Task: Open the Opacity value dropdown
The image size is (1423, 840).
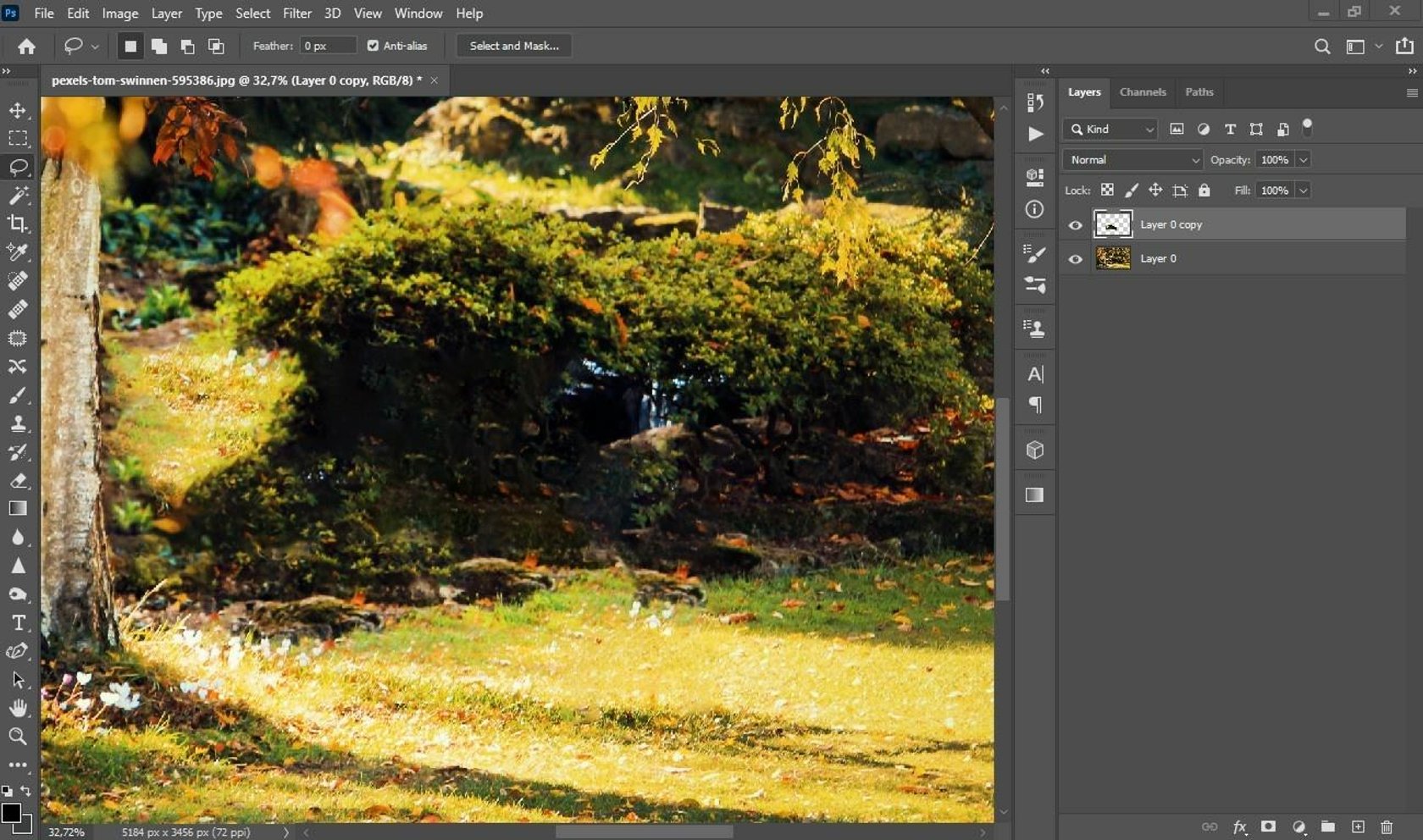Action: pos(1304,159)
